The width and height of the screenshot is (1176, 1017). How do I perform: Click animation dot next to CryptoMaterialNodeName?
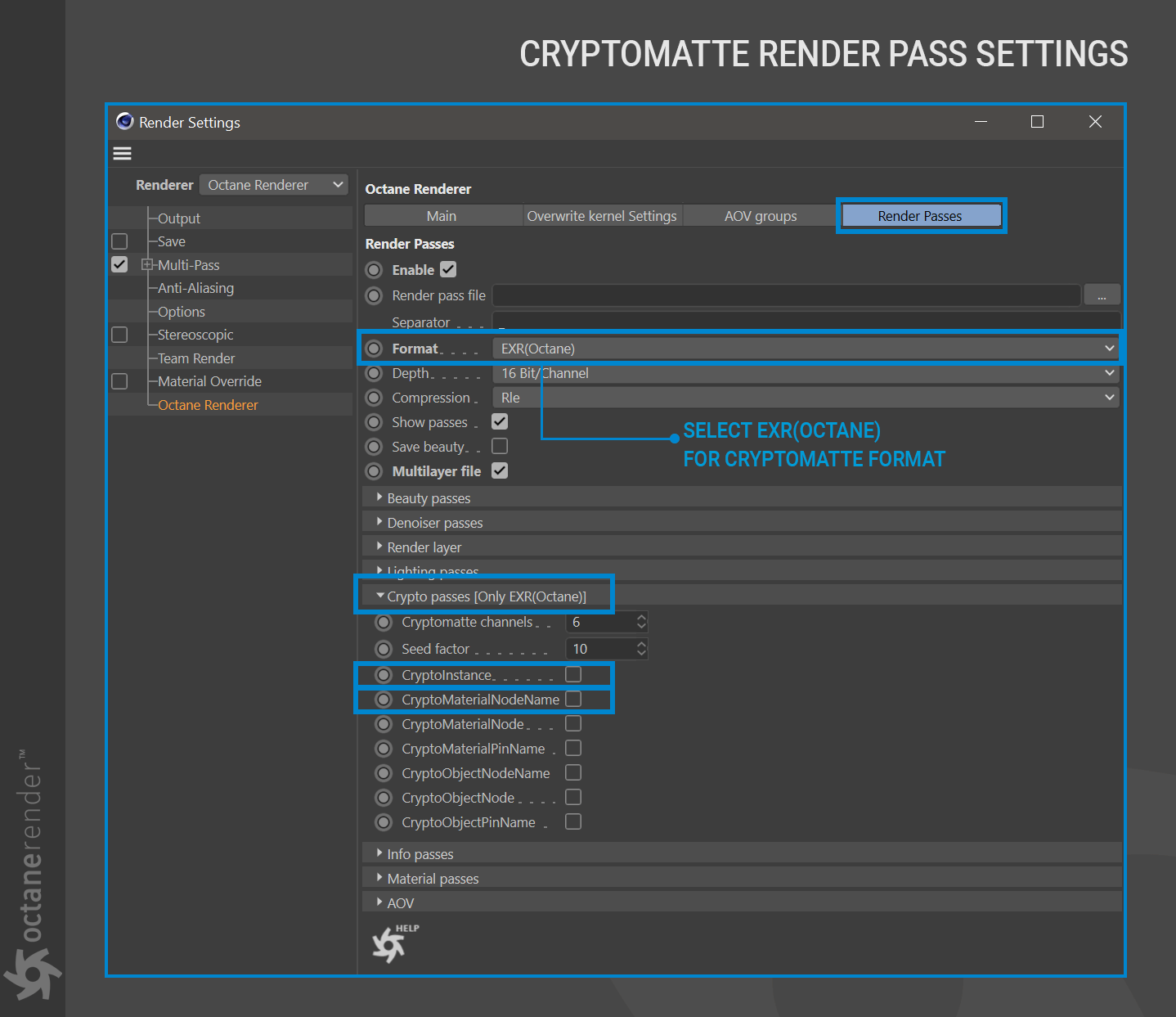point(384,700)
